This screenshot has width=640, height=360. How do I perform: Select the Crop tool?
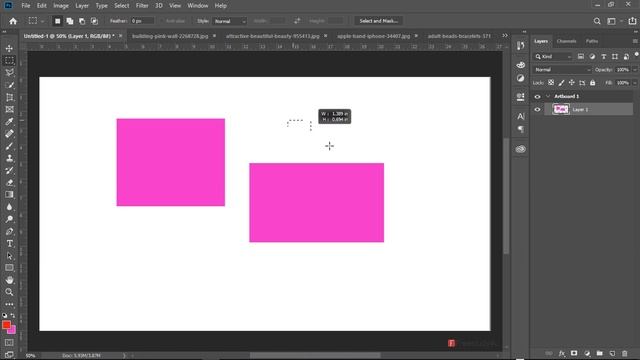(9, 97)
